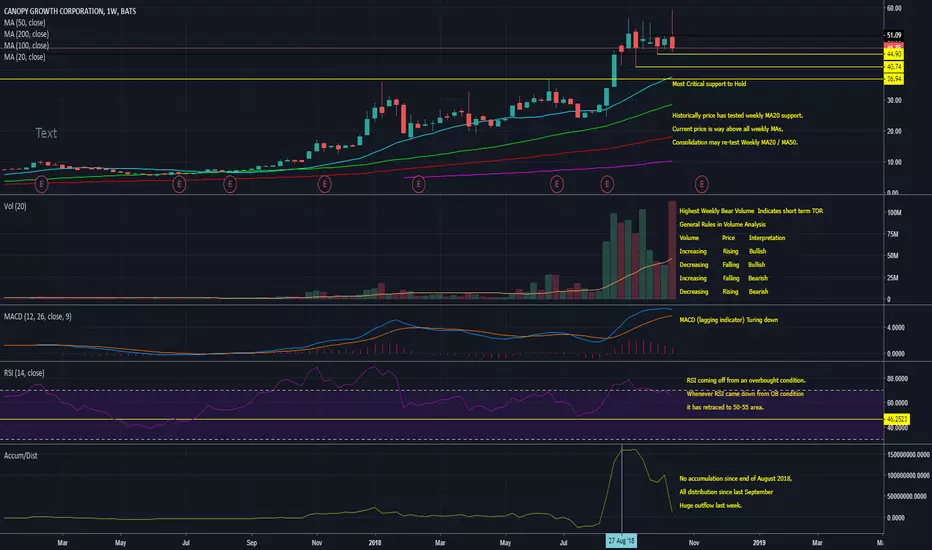Click 'No accumulation since end of August' note

tap(735, 479)
